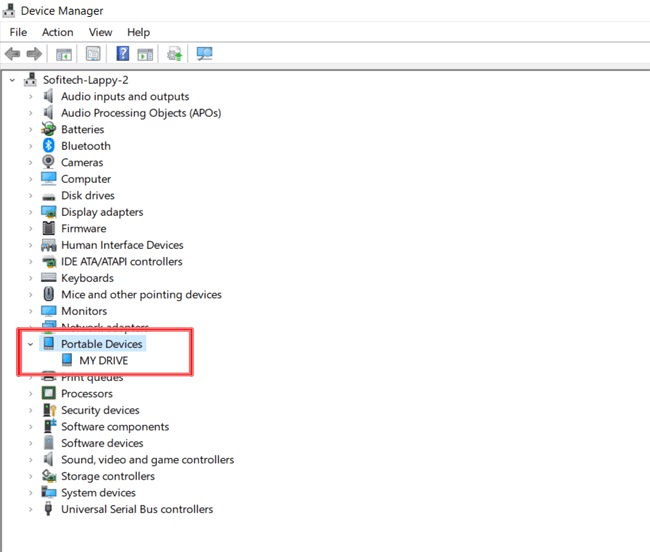This screenshot has width=650, height=552.
Task: Click the Software components puzzle icon
Action: 50,426
